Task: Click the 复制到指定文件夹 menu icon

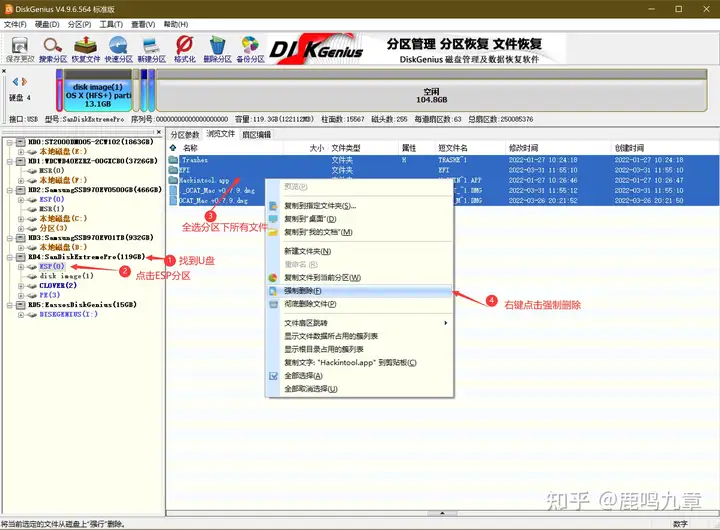Action: click(273, 206)
